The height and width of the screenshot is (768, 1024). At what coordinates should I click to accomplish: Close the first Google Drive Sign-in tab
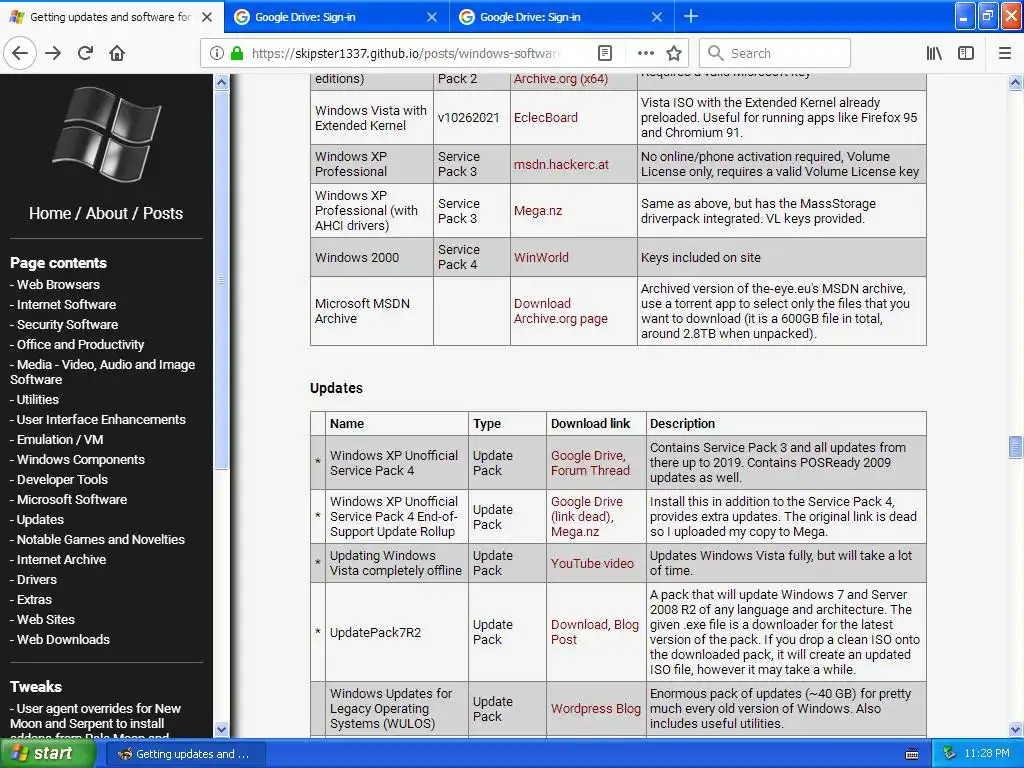point(432,17)
